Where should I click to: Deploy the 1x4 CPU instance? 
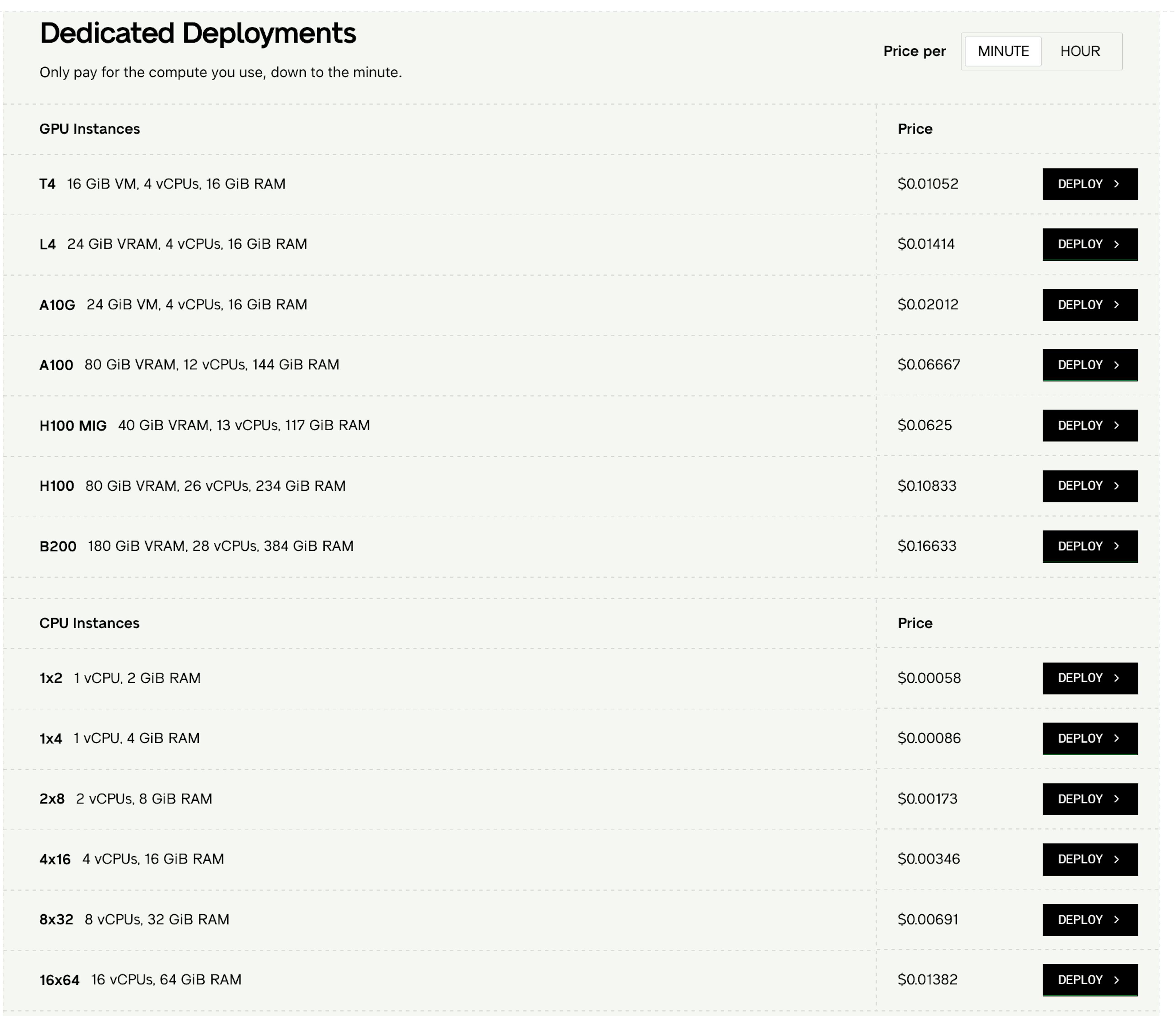pyautogui.click(x=1090, y=738)
